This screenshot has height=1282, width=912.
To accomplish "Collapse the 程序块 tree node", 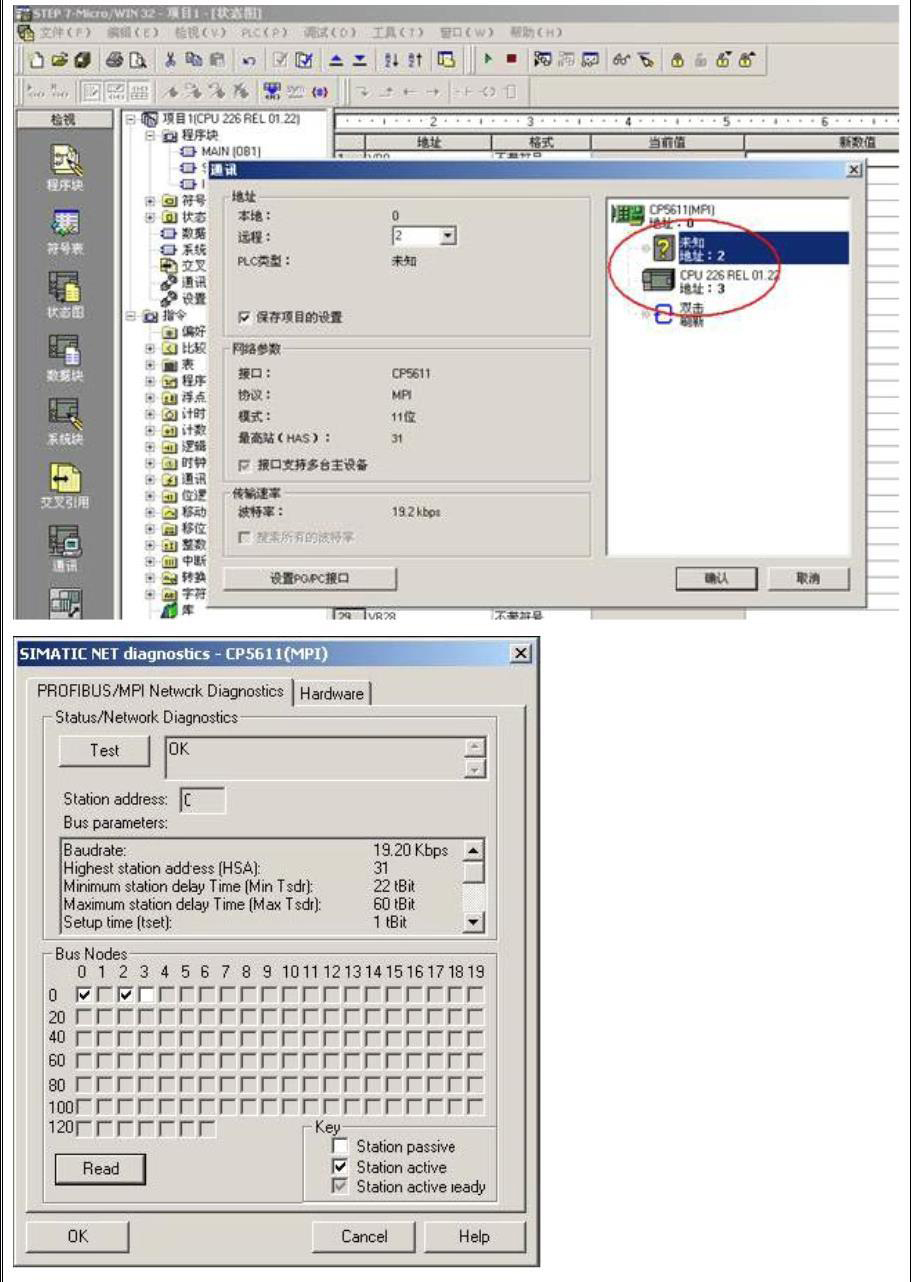I will [x=150, y=134].
